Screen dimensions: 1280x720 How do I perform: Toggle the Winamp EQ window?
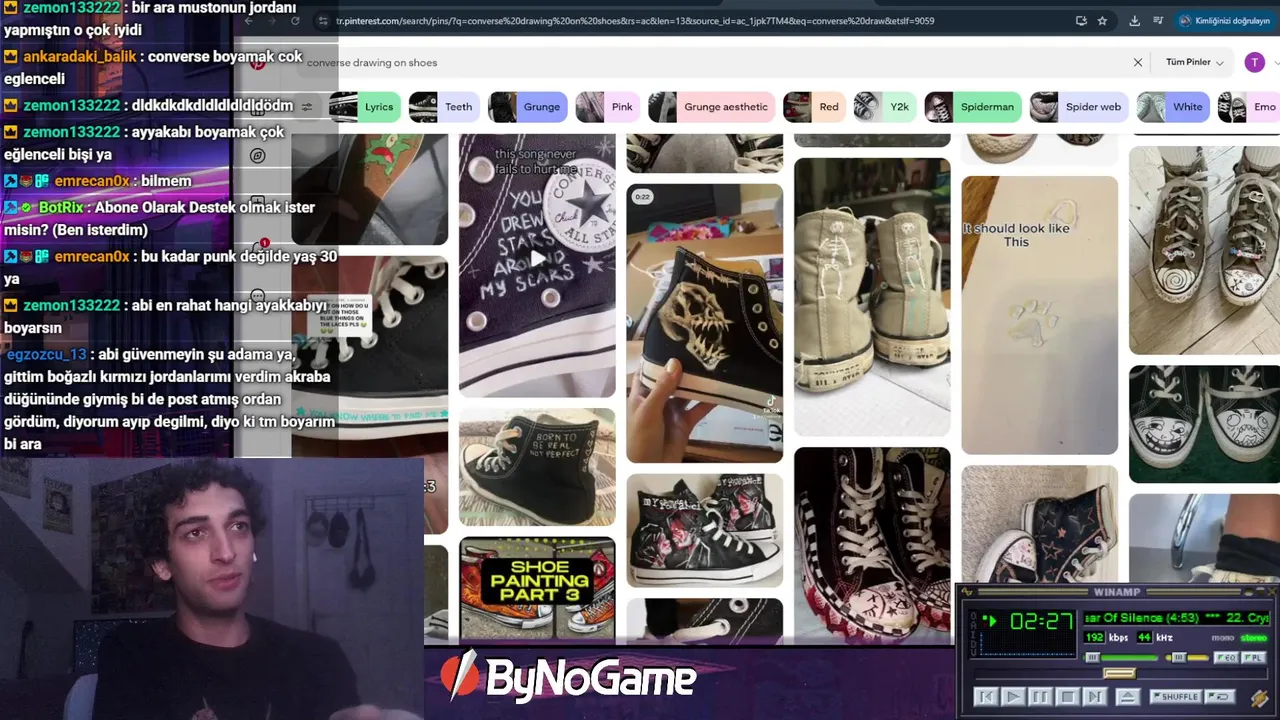[1225, 657]
